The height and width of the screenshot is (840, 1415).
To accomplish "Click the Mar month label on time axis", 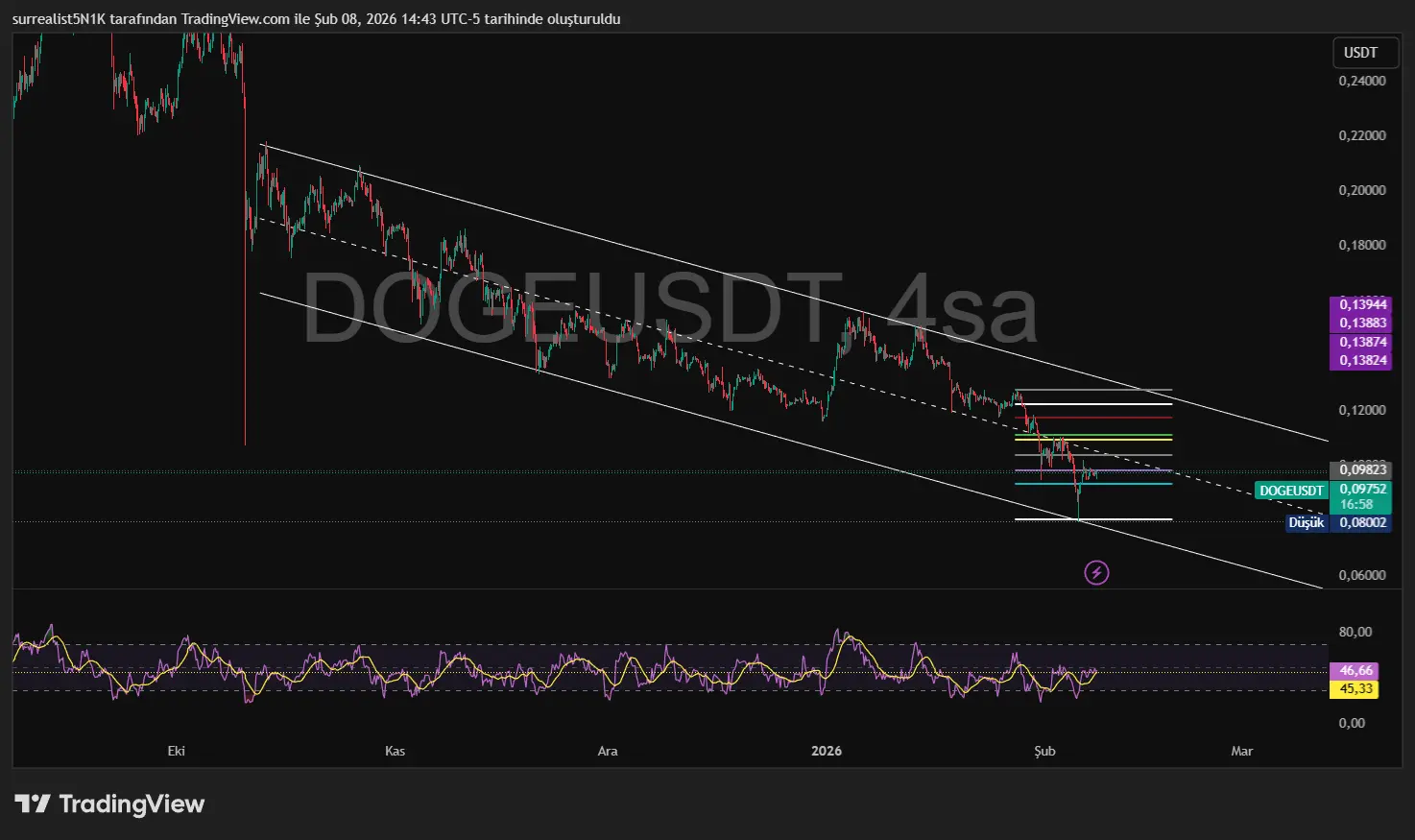I will (1242, 751).
